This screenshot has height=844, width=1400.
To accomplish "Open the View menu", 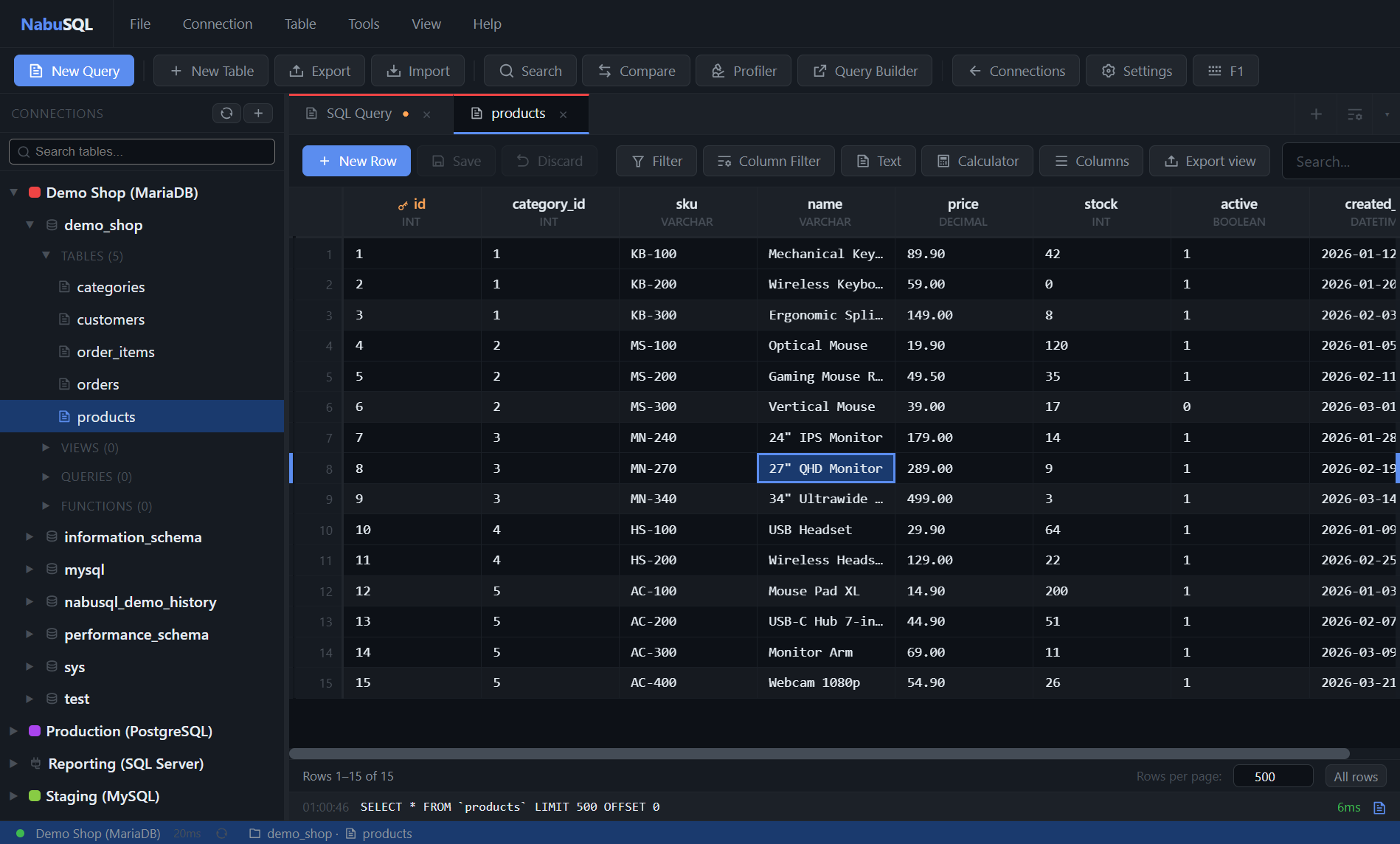I will (x=426, y=24).
